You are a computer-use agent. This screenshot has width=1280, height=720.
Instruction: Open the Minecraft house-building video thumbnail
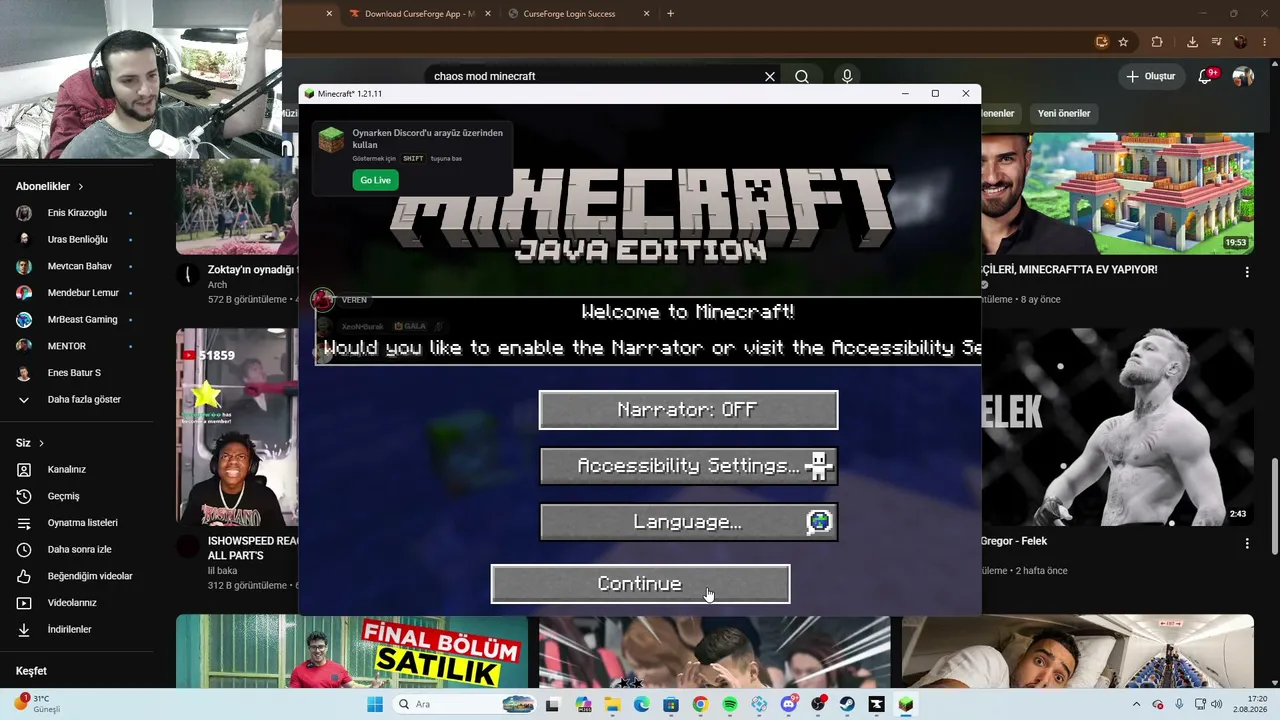[x=1117, y=194]
